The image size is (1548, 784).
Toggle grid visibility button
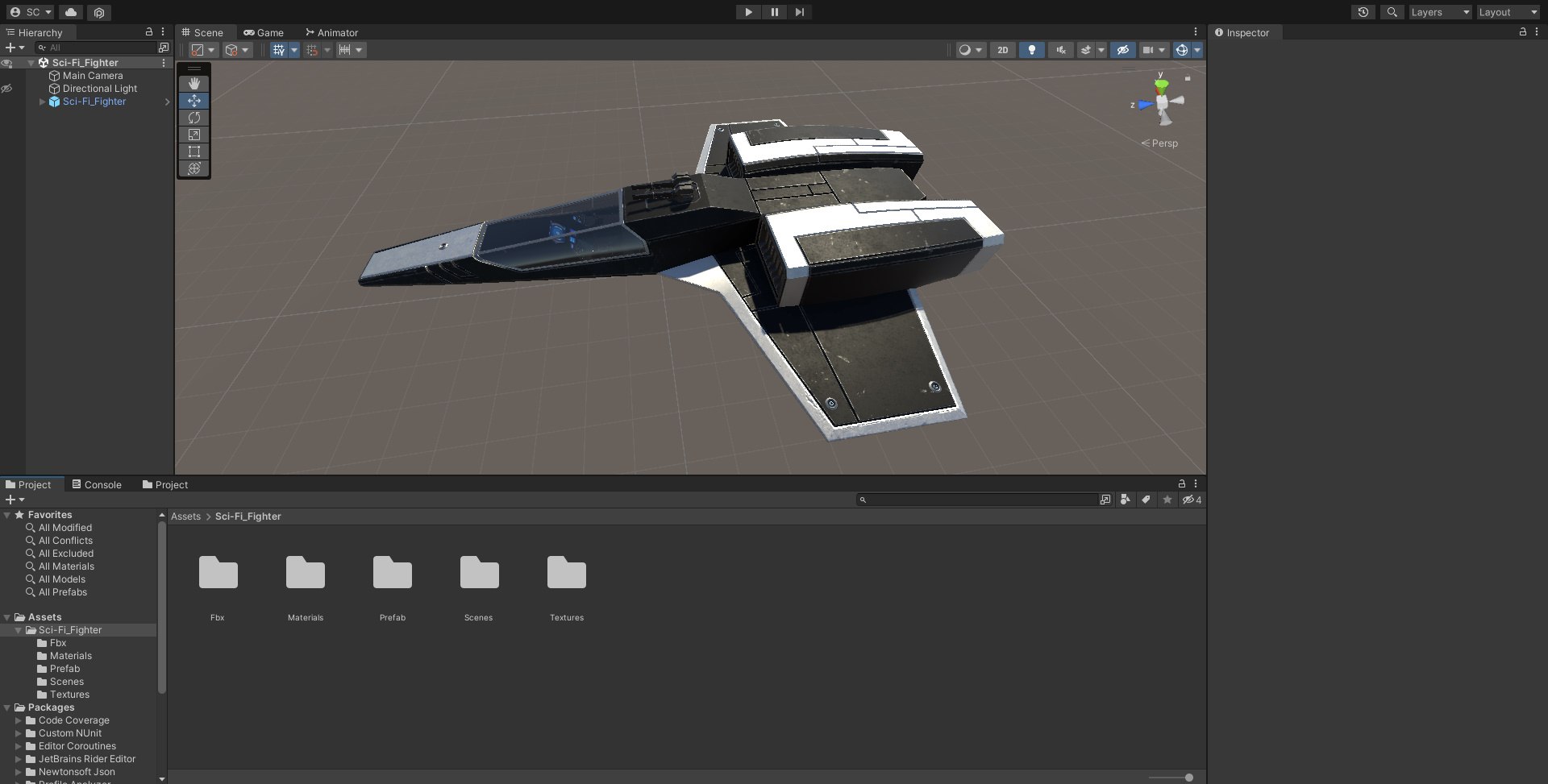click(279, 50)
